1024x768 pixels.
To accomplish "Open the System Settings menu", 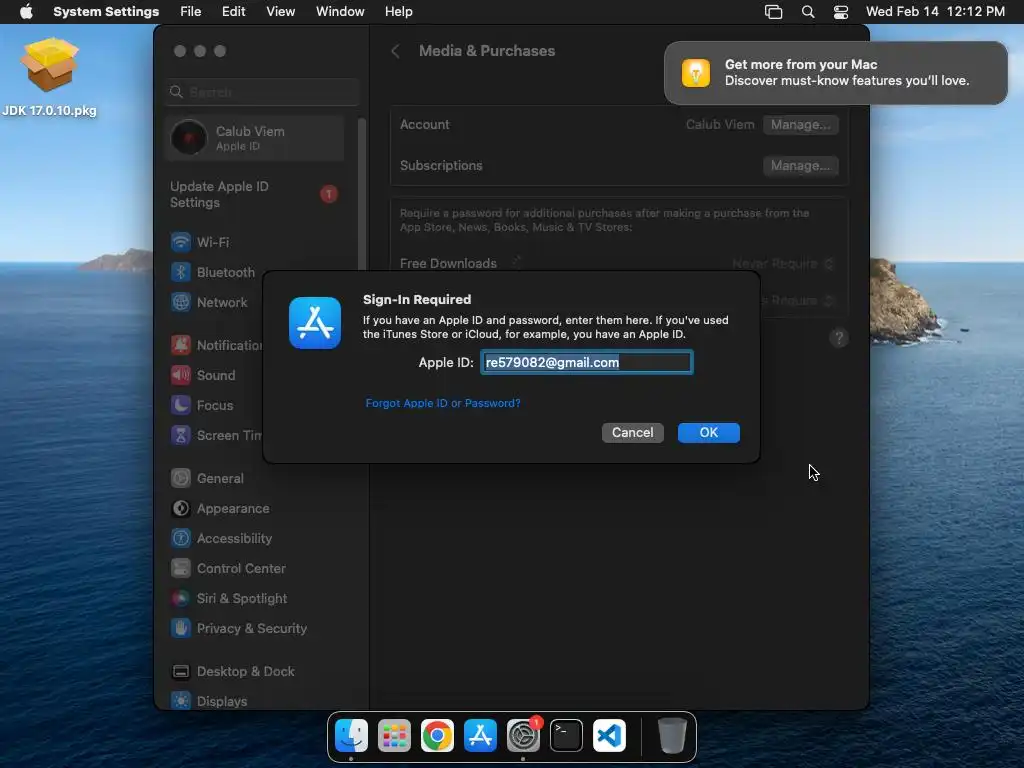I will (x=106, y=12).
